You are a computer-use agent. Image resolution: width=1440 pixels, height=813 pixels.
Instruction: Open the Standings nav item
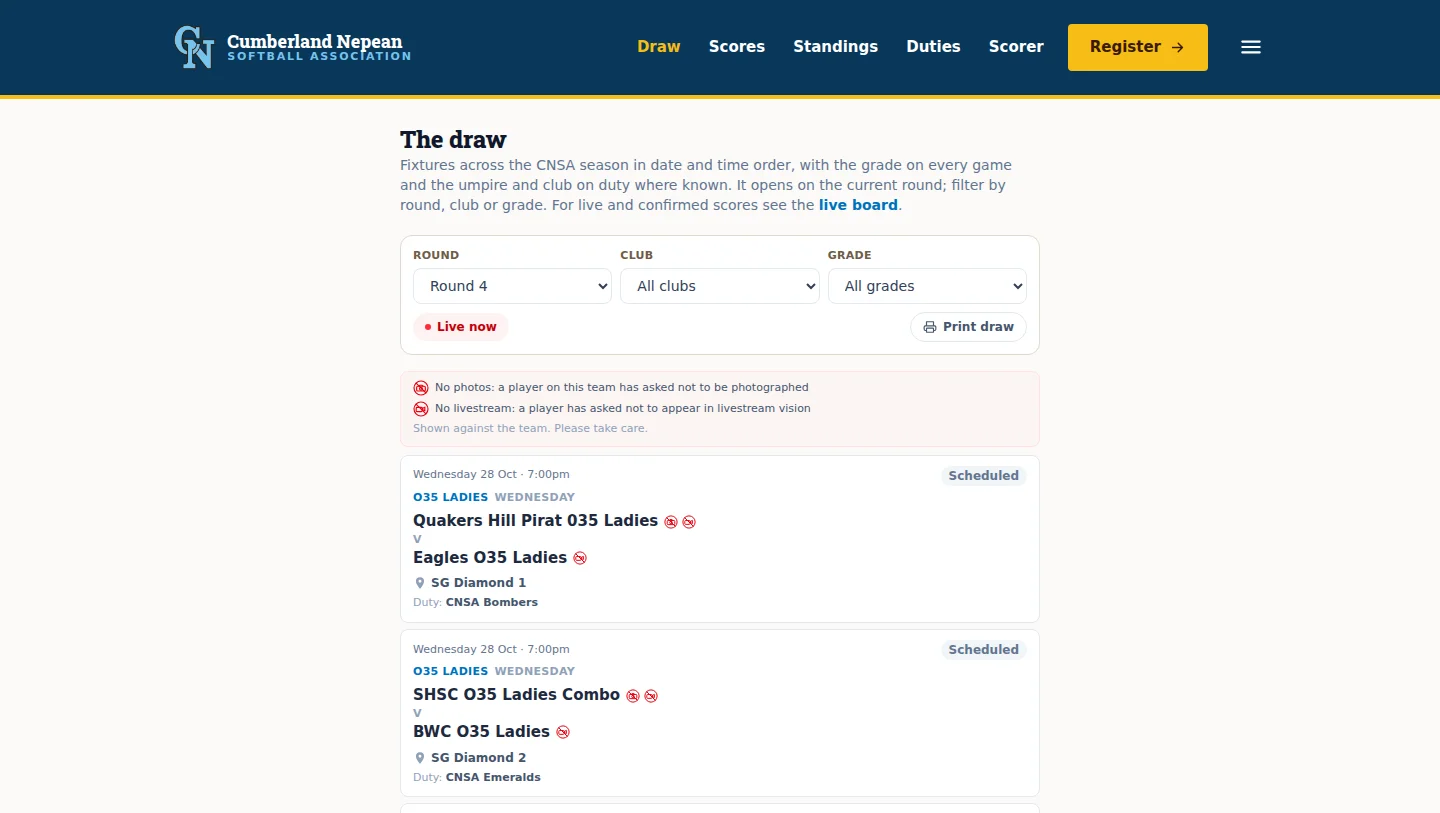[x=836, y=47]
